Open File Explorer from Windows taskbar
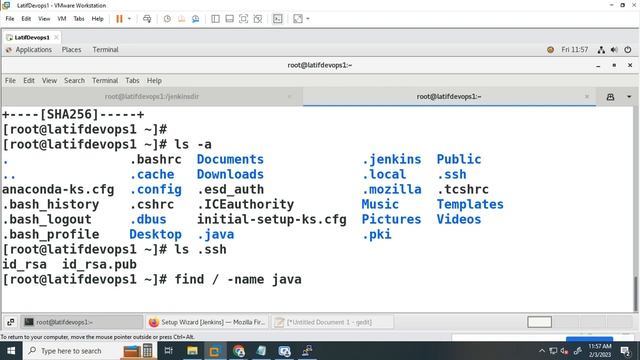Image resolution: width=640 pixels, height=360 pixels. [x=192, y=351]
